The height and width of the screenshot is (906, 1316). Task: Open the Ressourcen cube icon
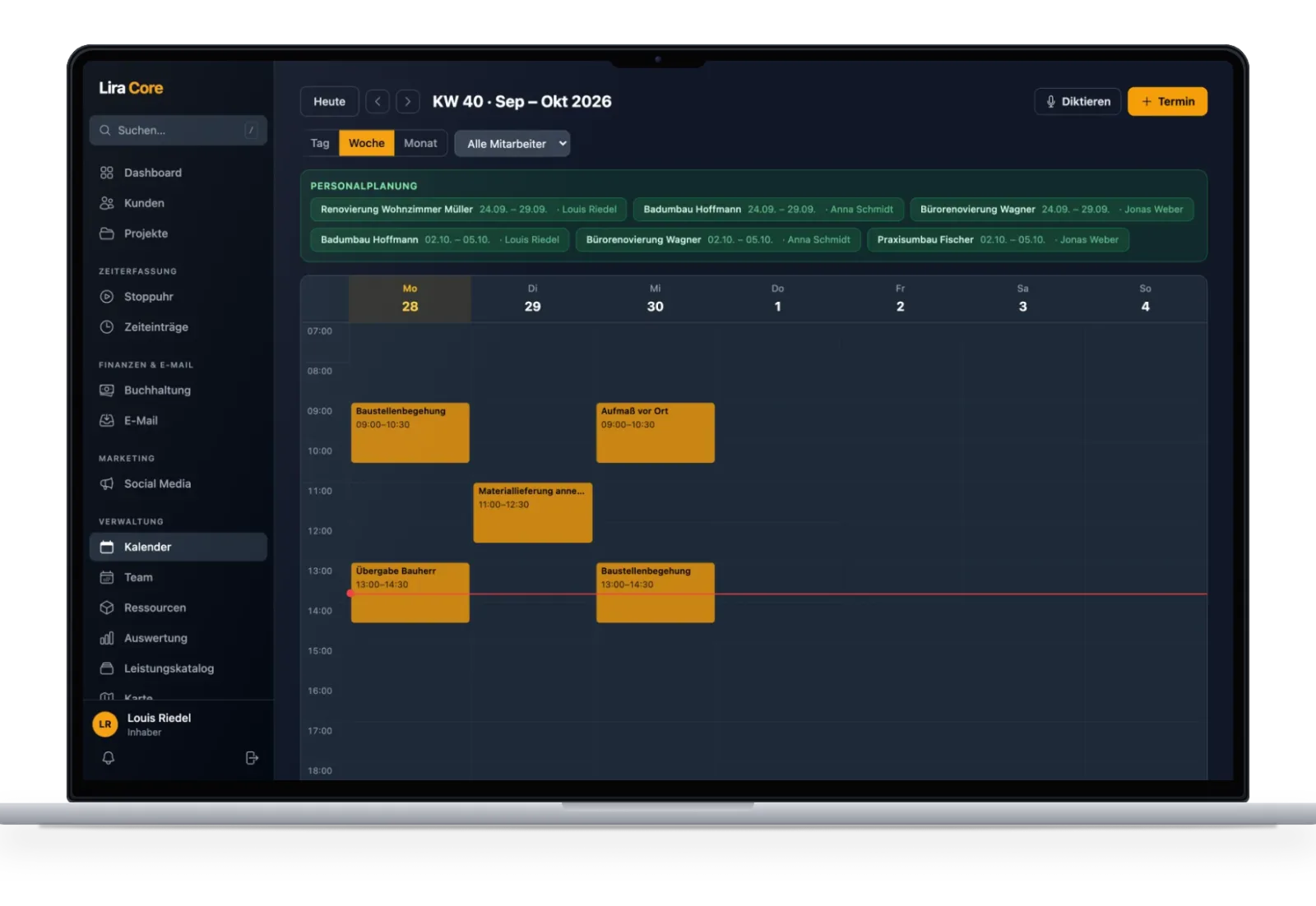point(107,608)
